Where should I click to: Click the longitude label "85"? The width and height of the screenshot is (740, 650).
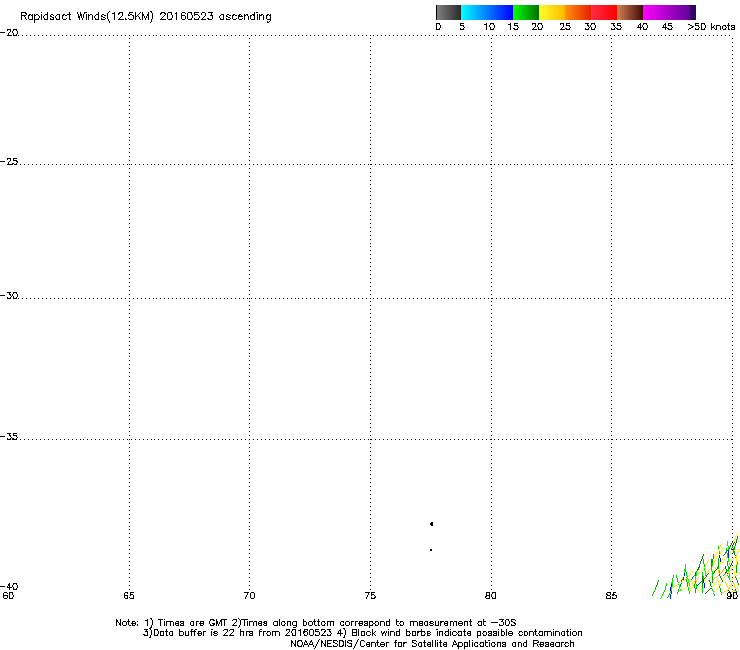click(611, 596)
